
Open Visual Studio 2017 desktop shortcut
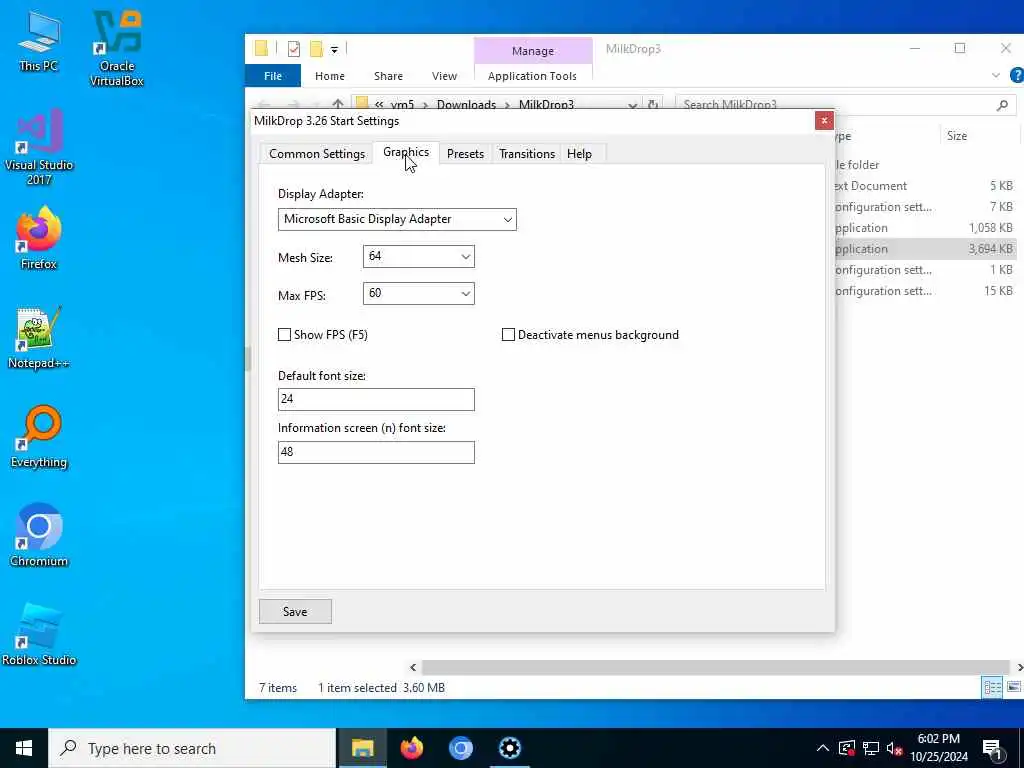coord(39,148)
